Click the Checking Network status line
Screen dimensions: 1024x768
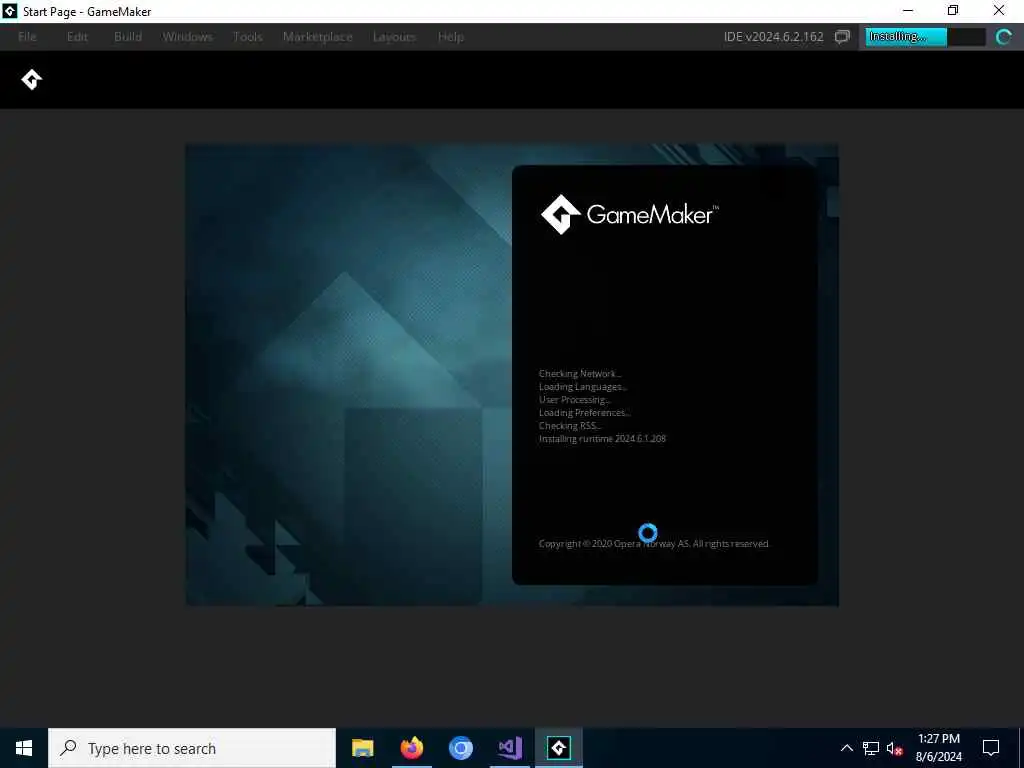pyautogui.click(x=580, y=374)
